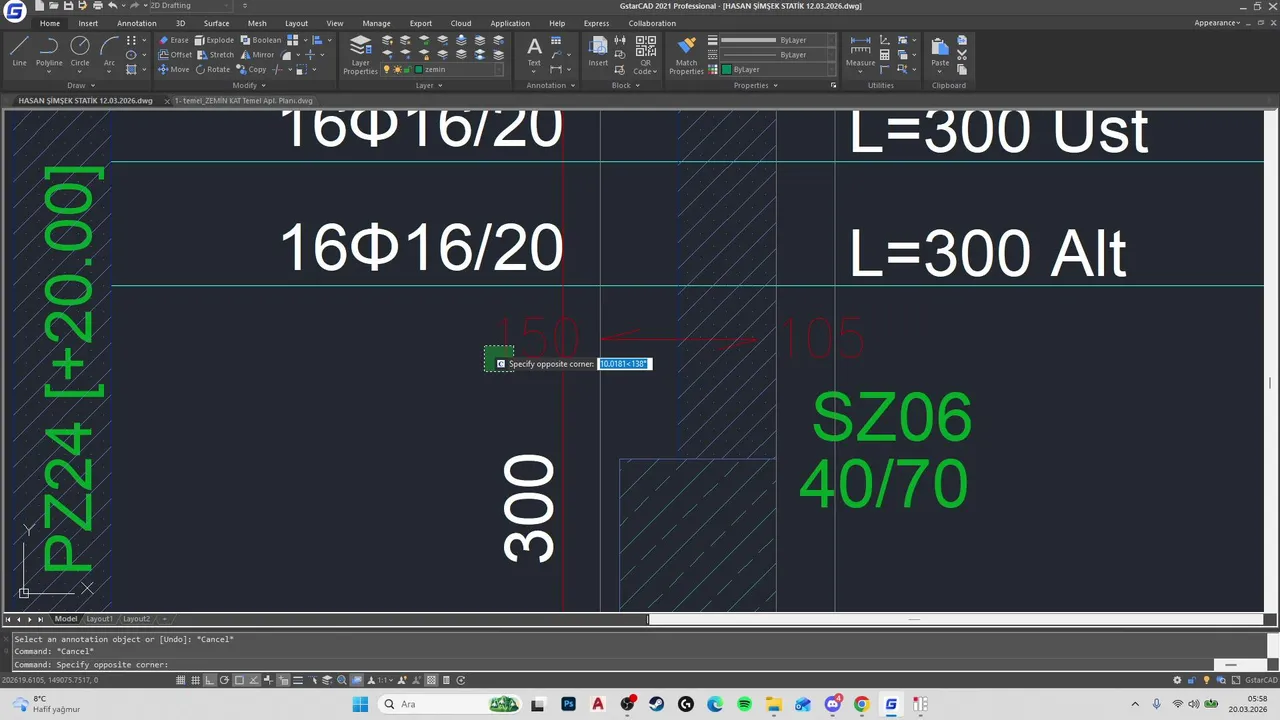The width and height of the screenshot is (1280, 720).
Task: Switch to the Layout1 tab
Action: tap(99, 619)
